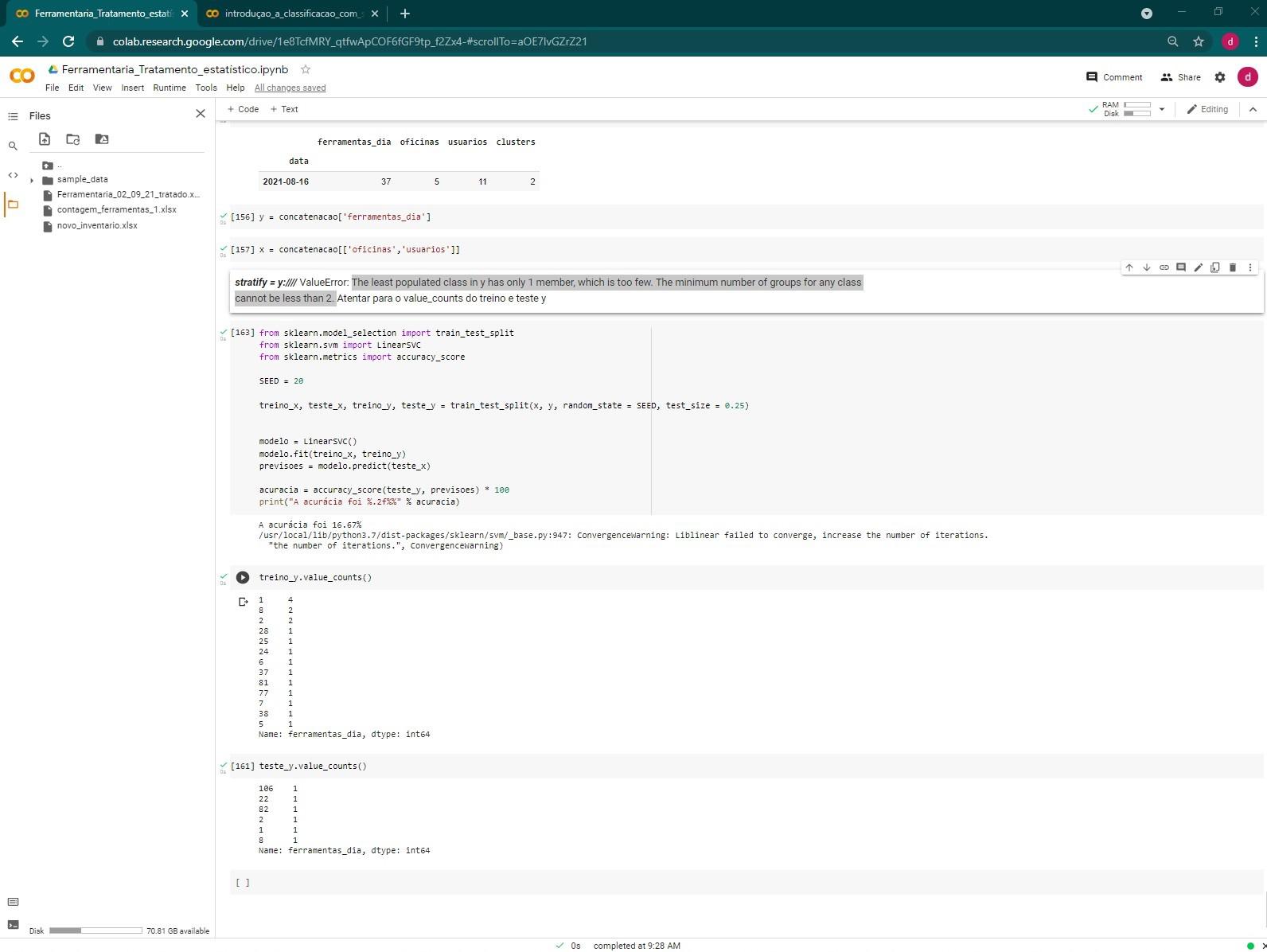Edit the text cell with pencil icon
This screenshot has height=952, width=1267.
click(x=1198, y=267)
